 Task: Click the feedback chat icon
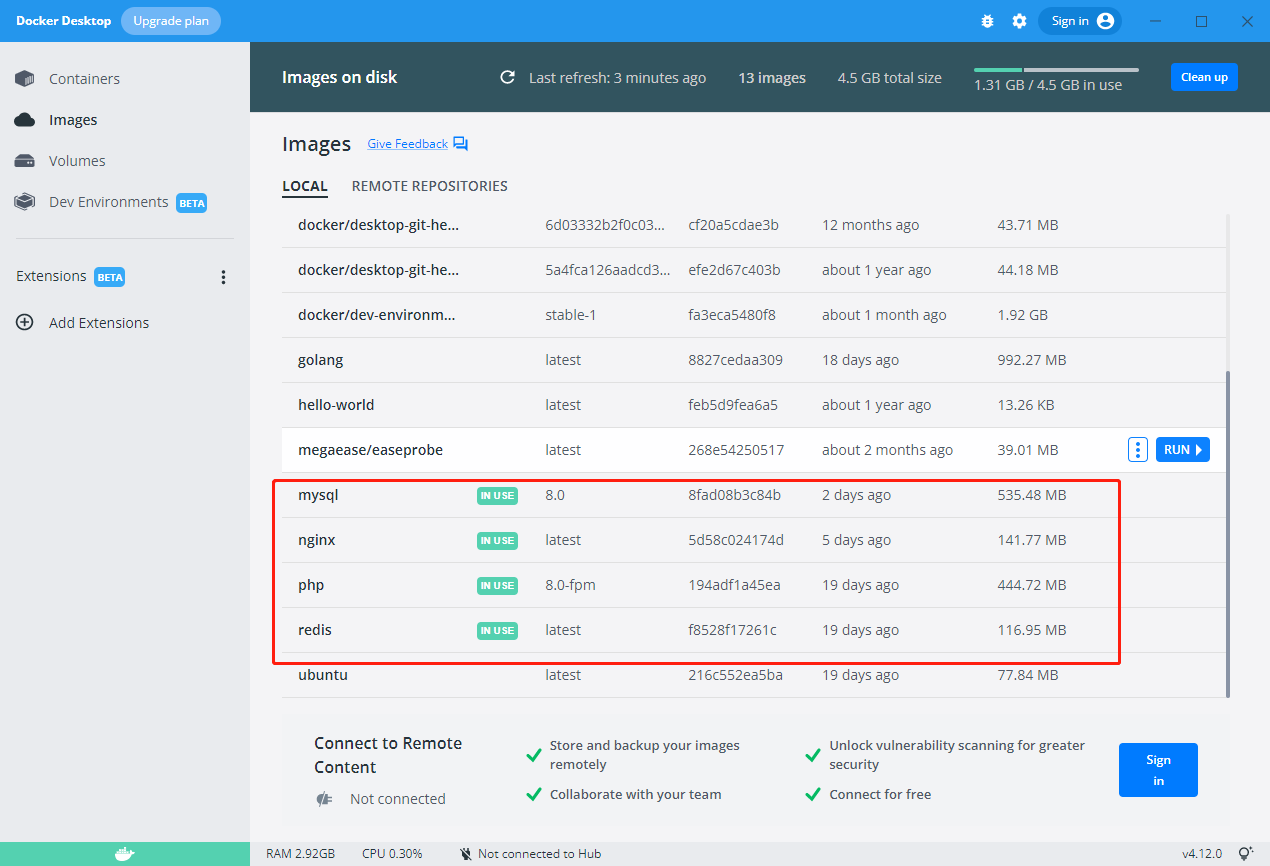(460, 144)
